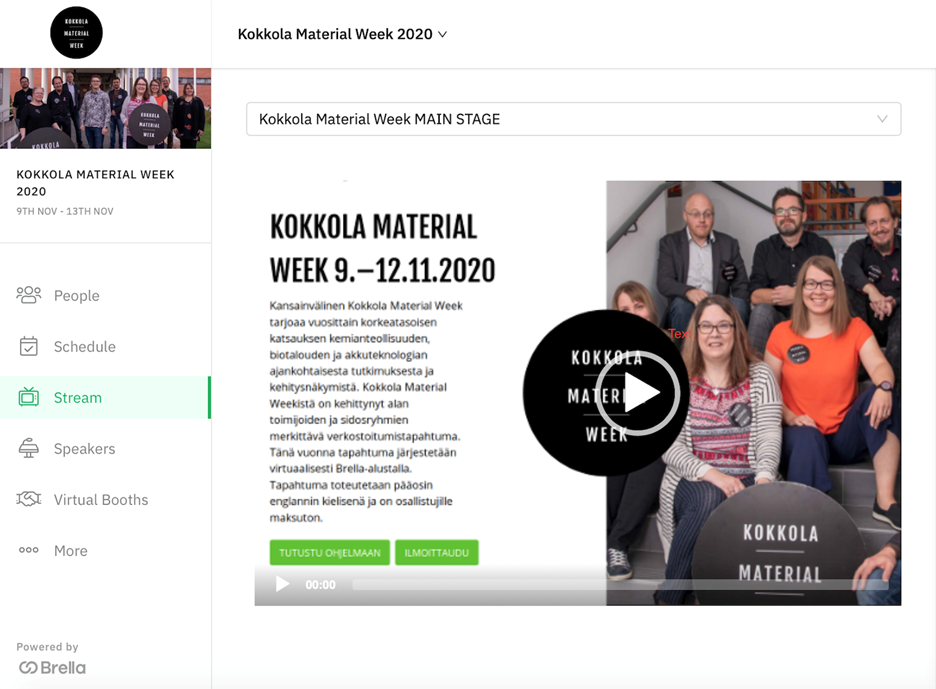This screenshot has height=689, width=936.
Task: Open the MAIN STAGE stream selector
Action: click(x=574, y=119)
